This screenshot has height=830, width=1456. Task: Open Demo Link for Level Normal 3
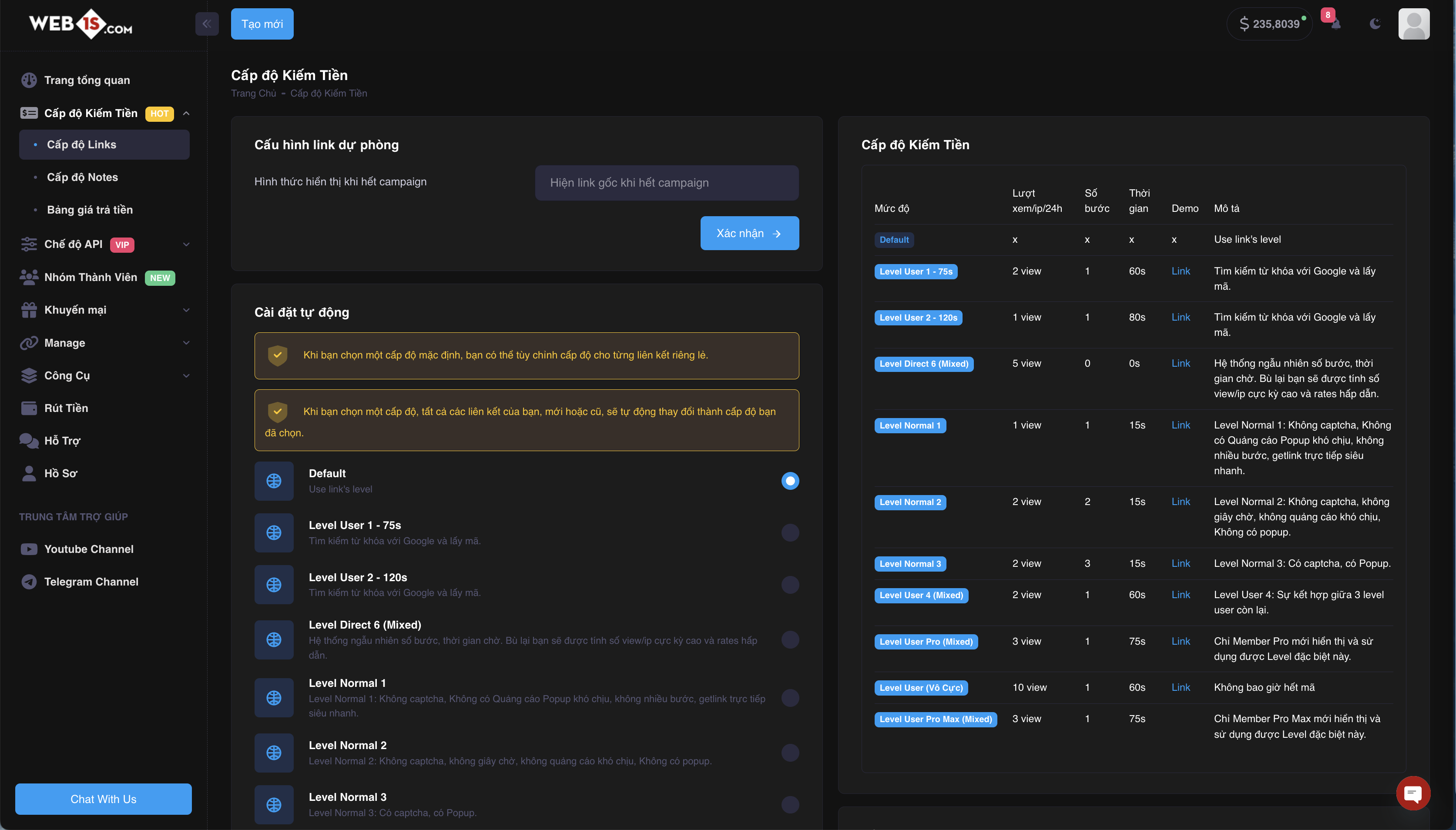1181,564
